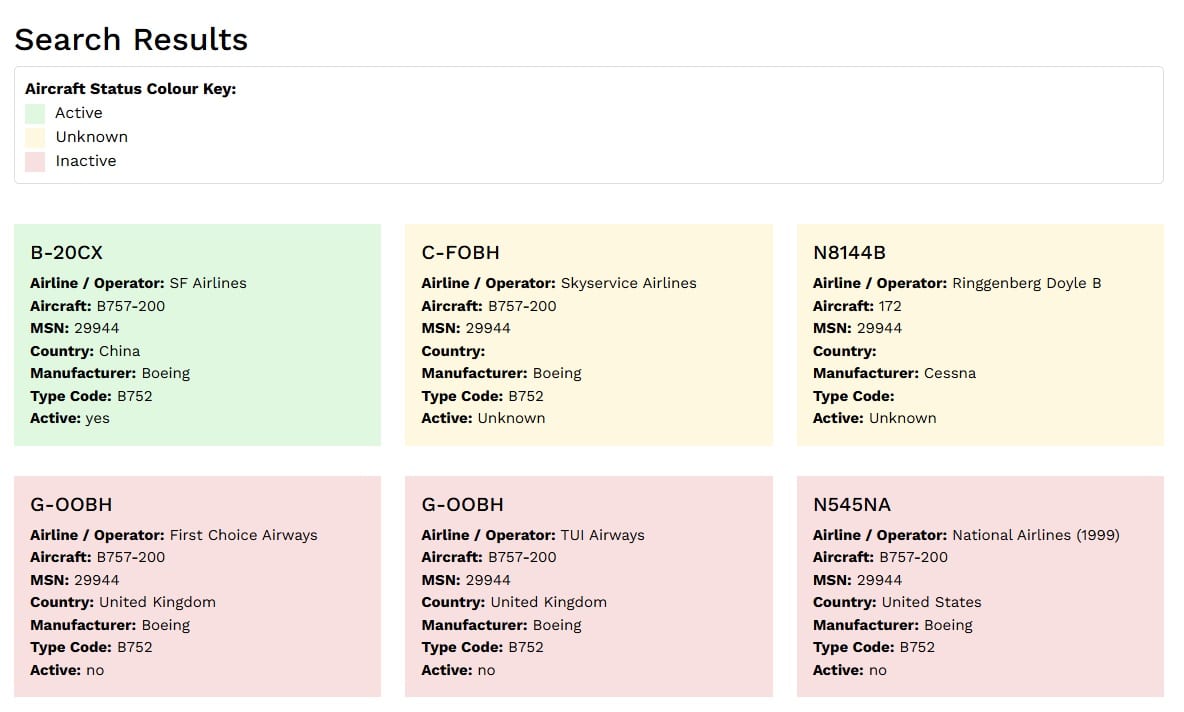
Task: Select the United States country value
Action: point(931,602)
